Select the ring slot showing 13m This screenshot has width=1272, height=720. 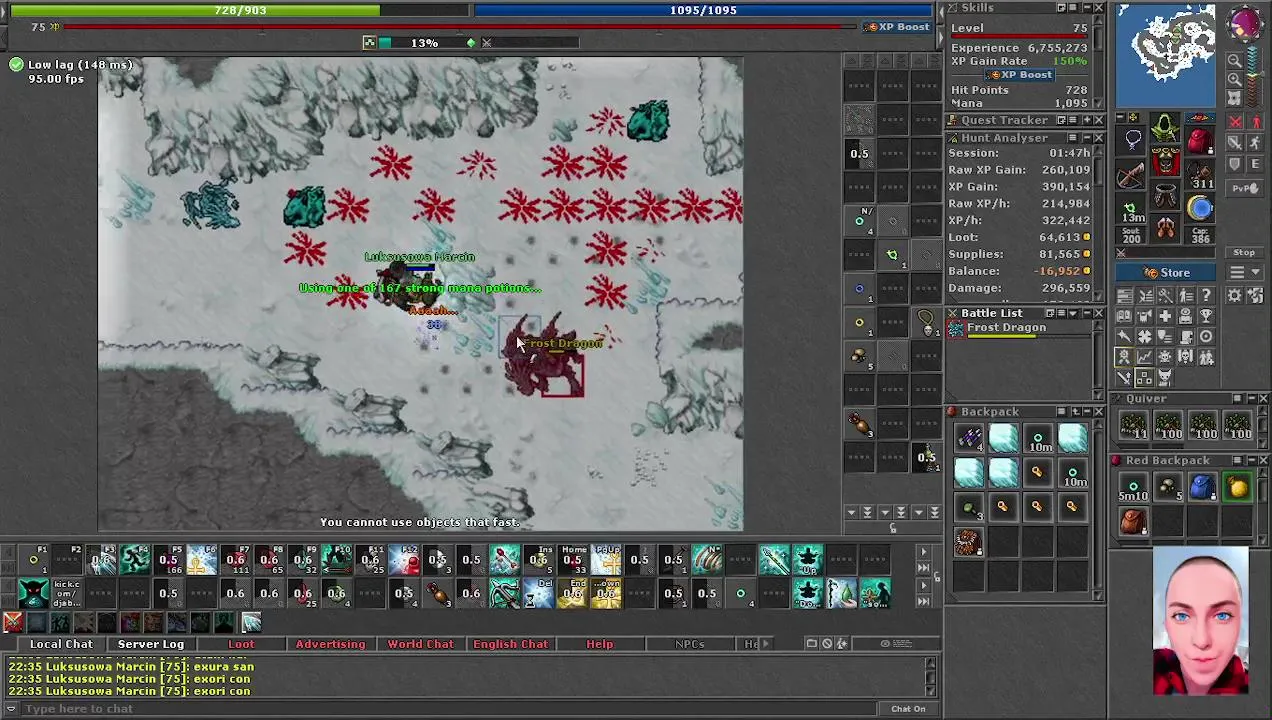1130,208
